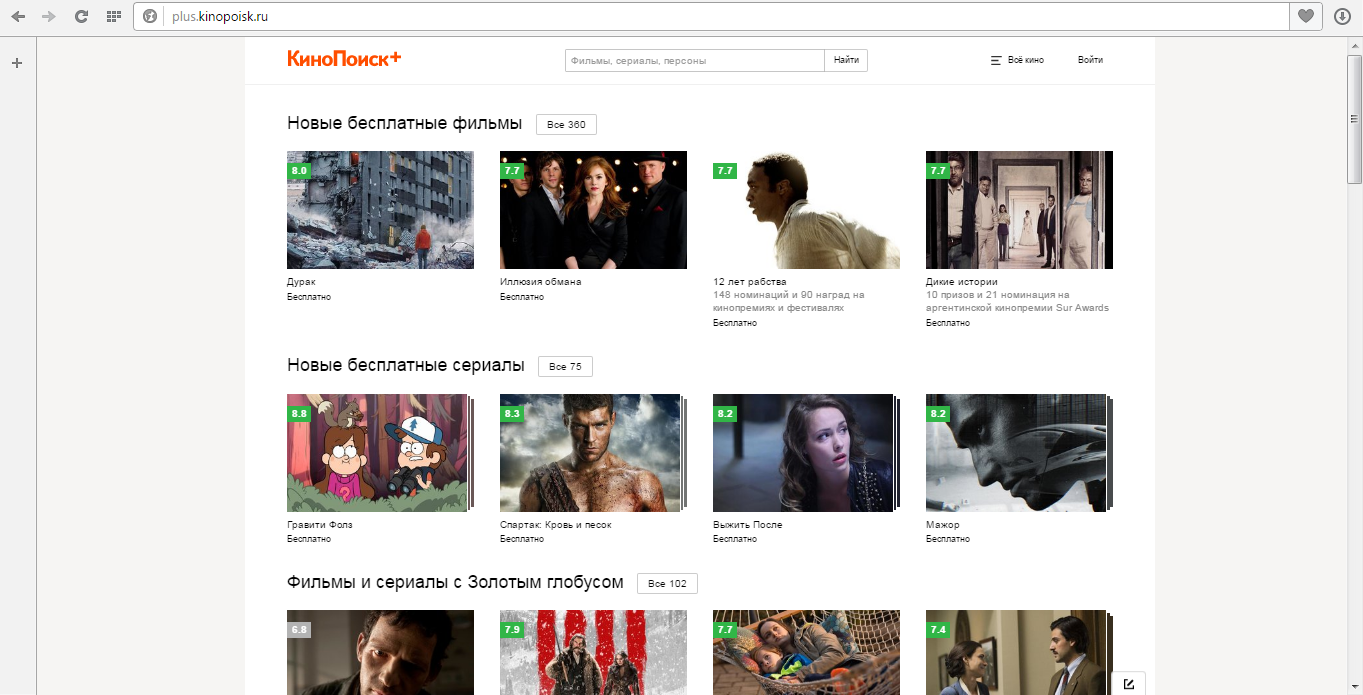Click the 'Мажор' title link
The height and width of the screenshot is (695, 1363).
[942, 525]
